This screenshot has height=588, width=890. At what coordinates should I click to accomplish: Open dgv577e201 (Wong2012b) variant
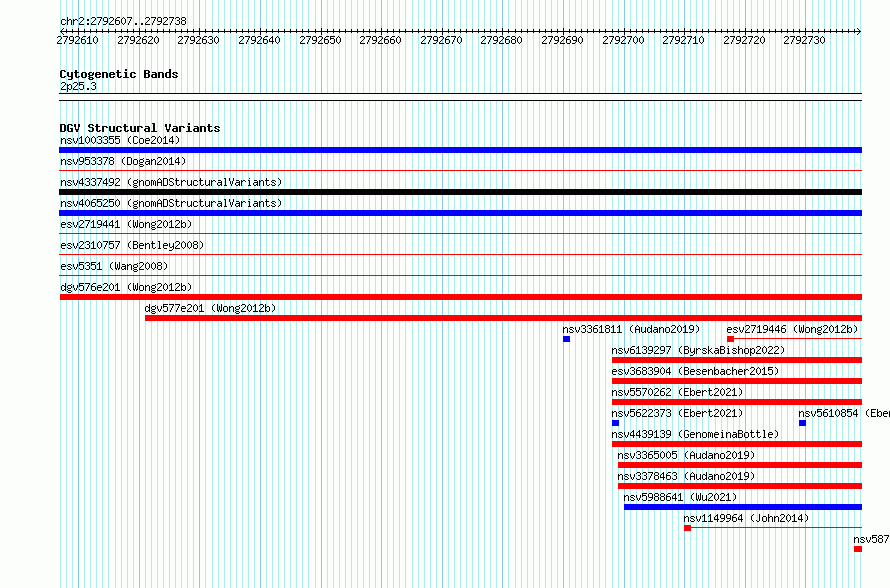tap(210, 308)
